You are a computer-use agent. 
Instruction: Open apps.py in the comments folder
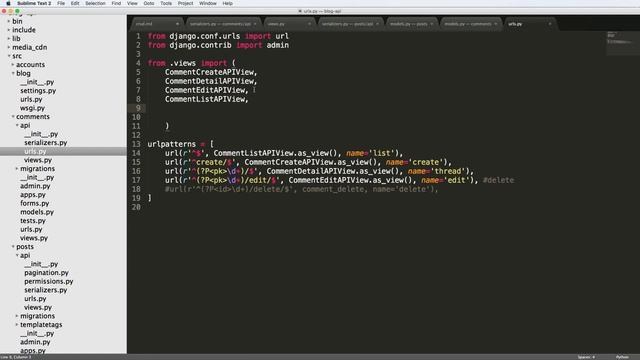(33, 195)
